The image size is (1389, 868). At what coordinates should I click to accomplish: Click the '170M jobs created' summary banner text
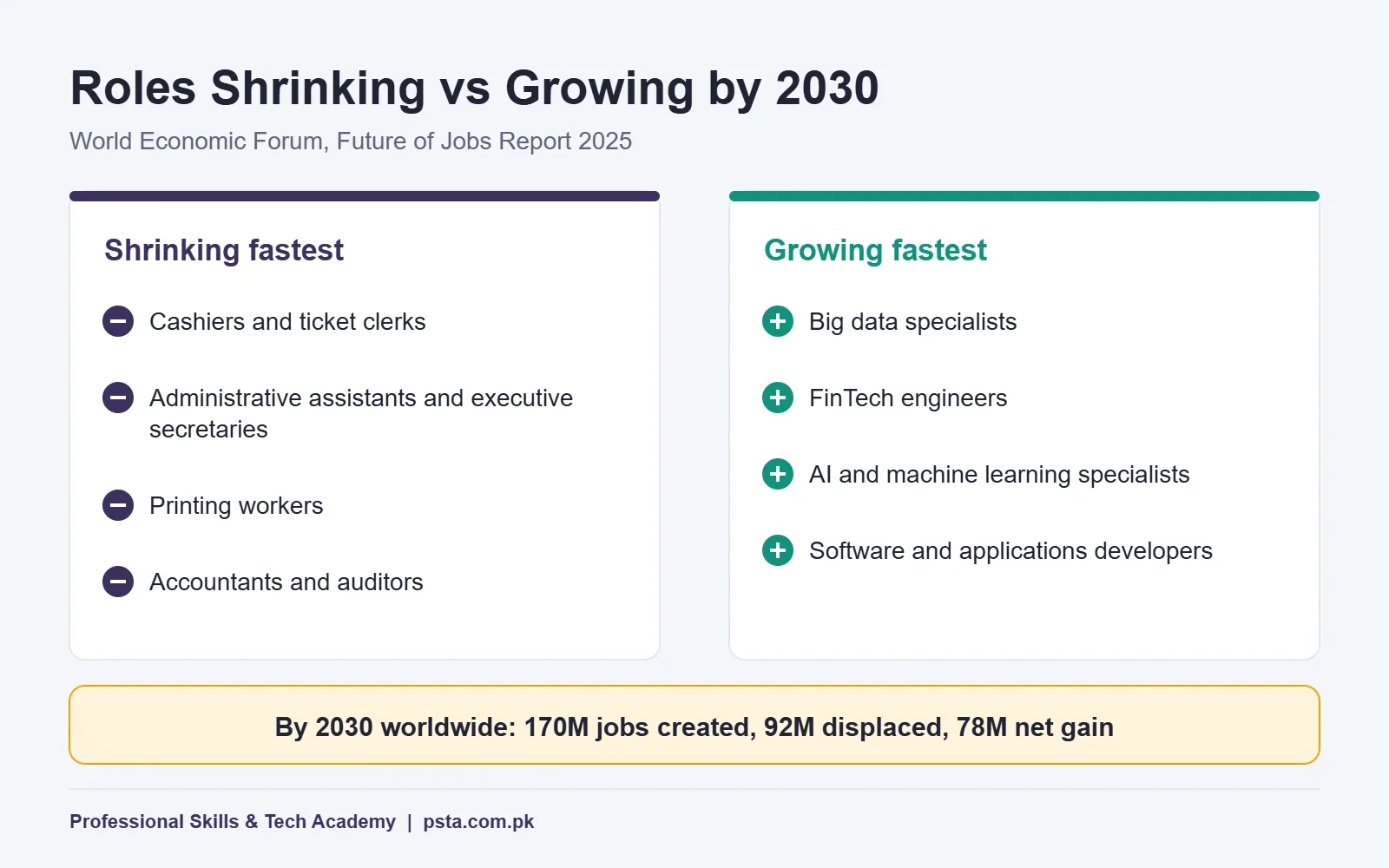[694, 727]
